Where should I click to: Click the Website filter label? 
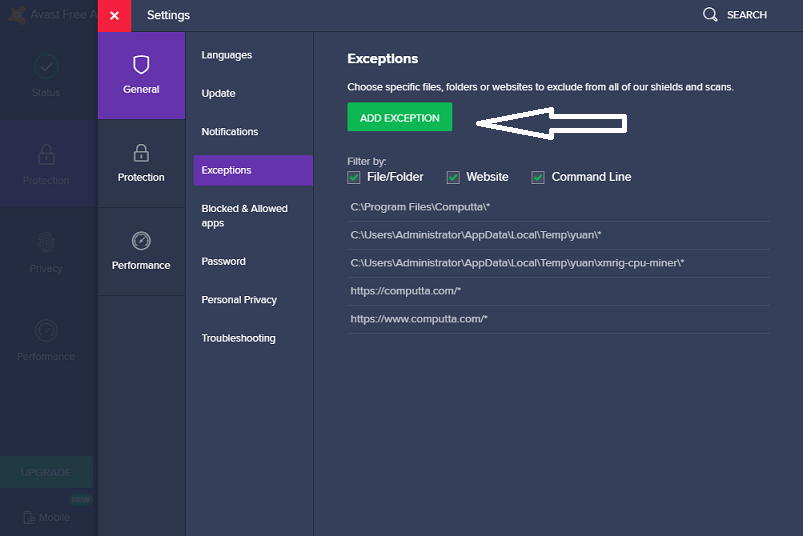(487, 177)
